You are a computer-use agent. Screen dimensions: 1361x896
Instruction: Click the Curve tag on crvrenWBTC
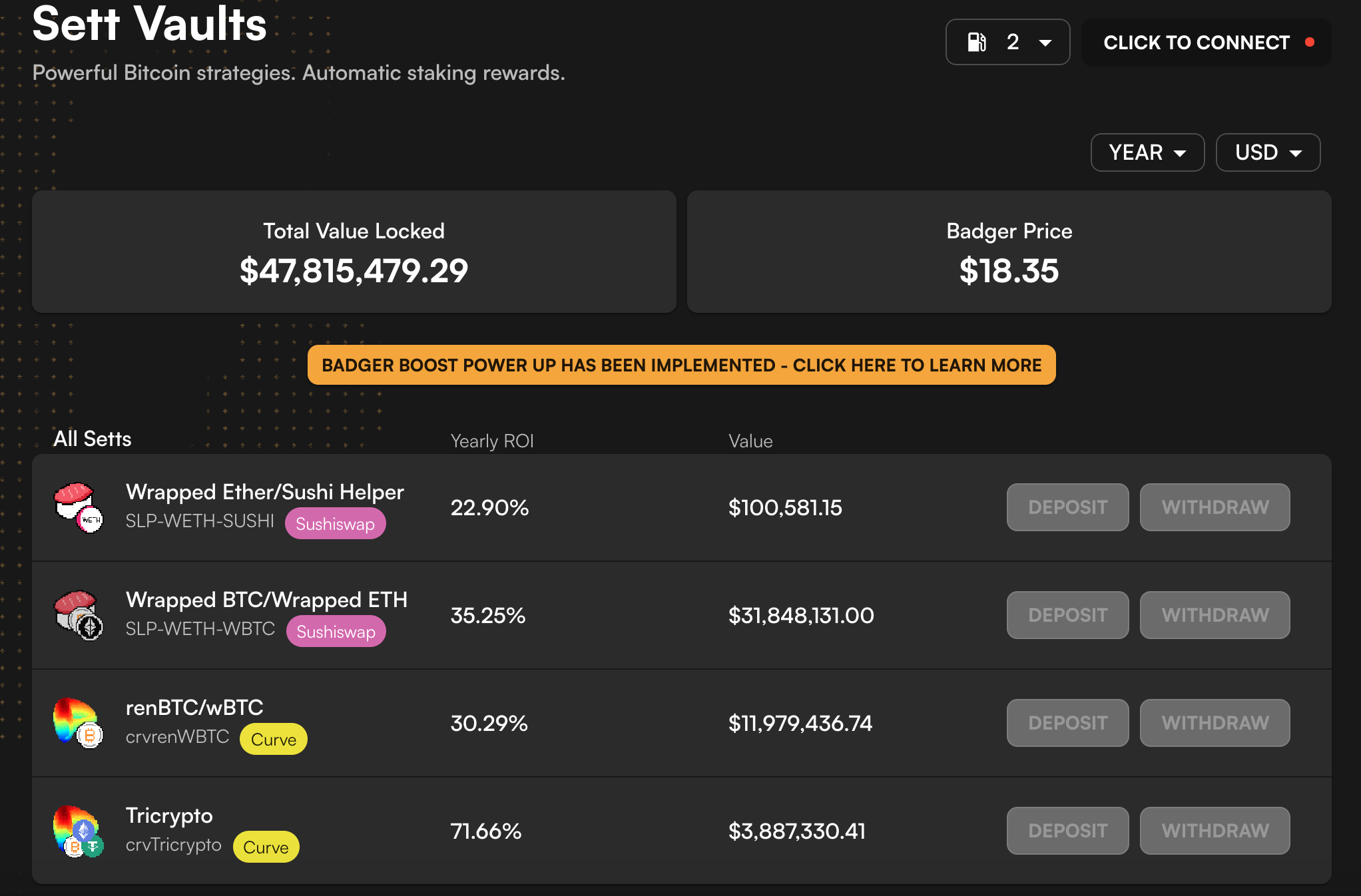[x=274, y=740]
